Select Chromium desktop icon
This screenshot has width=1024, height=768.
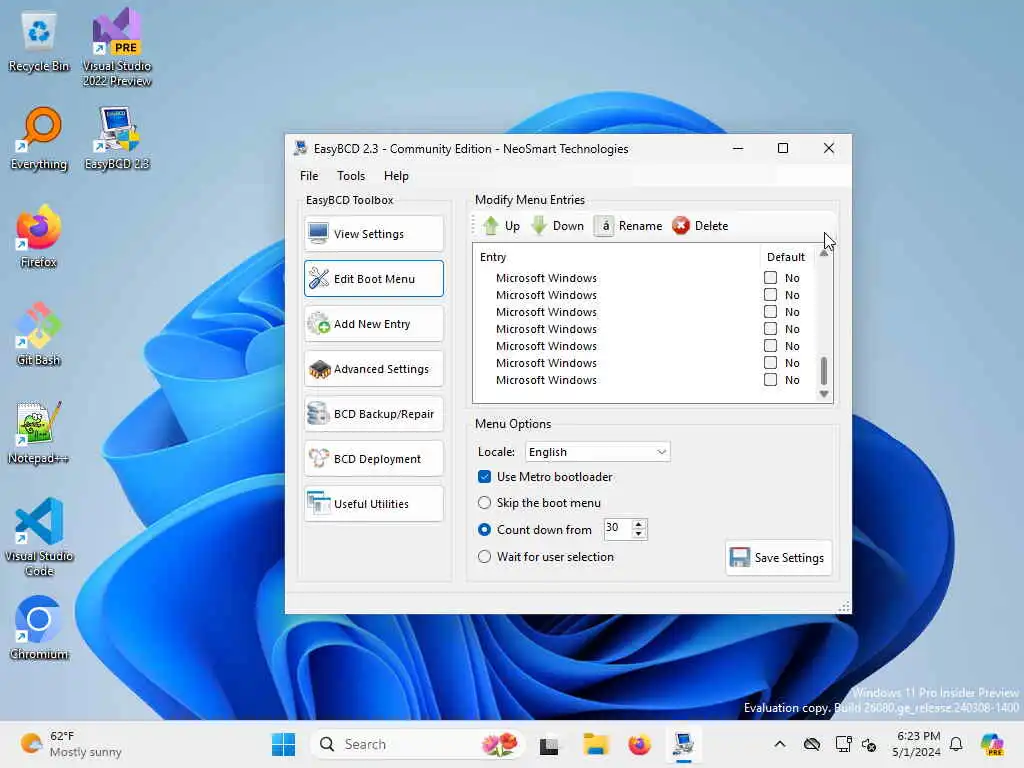pos(39,628)
